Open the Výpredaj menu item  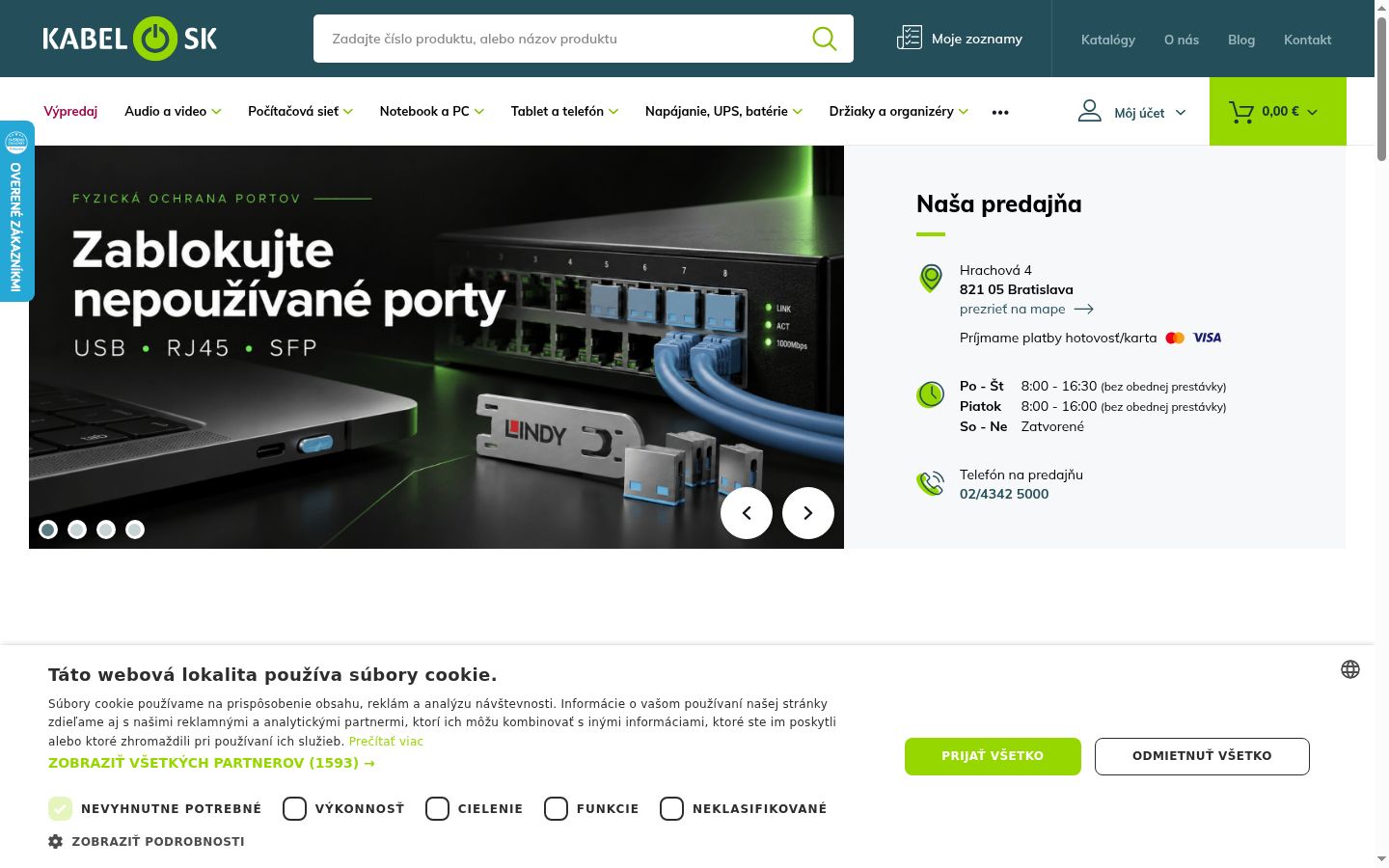click(70, 112)
